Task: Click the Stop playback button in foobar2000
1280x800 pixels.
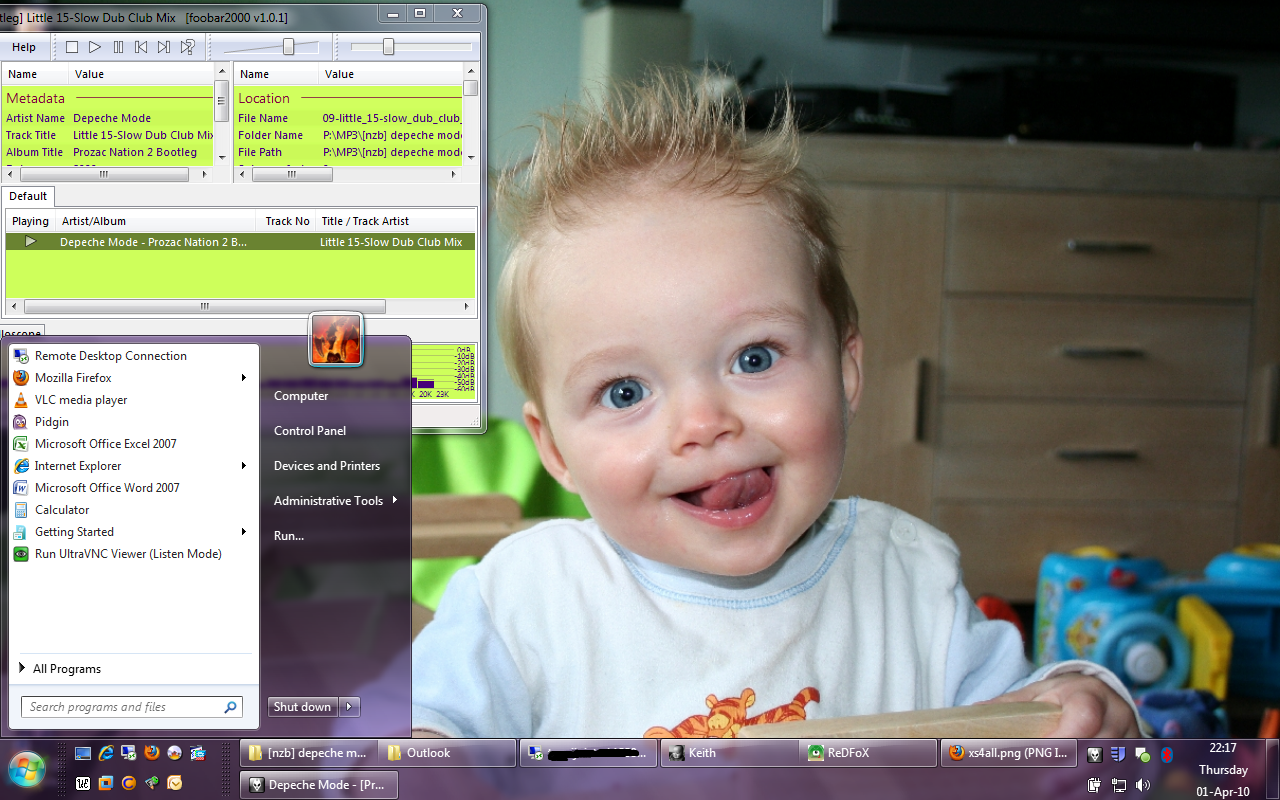Action: tap(71, 47)
